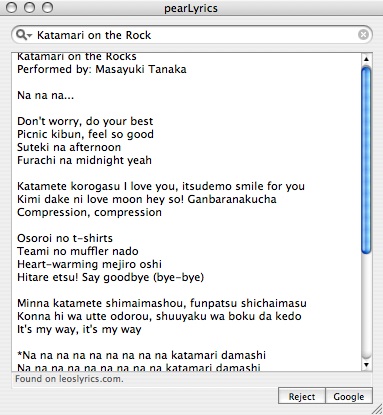
Task: Search lyrics with the Google button
Action: pos(349,396)
